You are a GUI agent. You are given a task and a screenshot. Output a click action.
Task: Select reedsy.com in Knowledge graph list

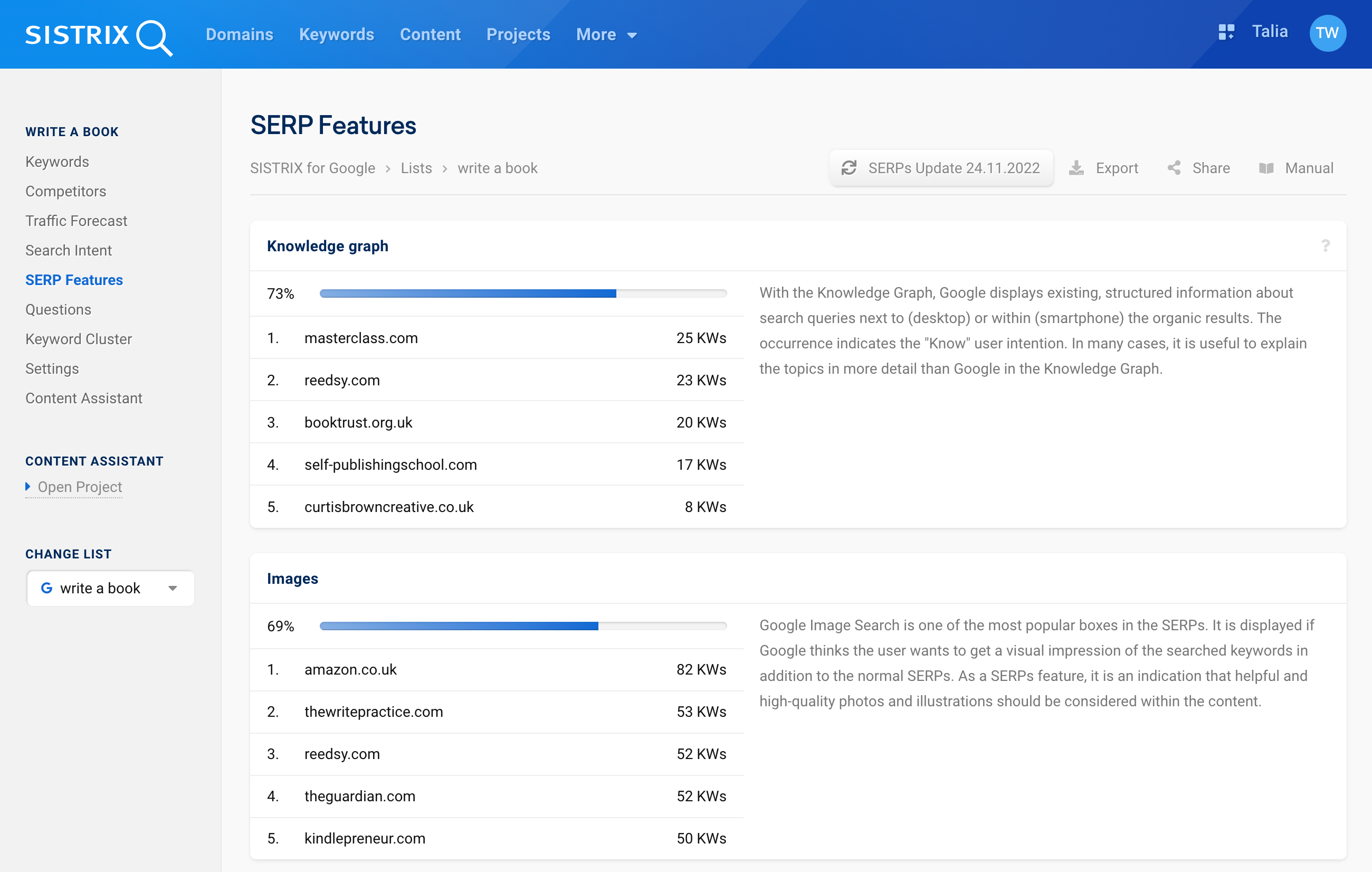pyautogui.click(x=497, y=380)
